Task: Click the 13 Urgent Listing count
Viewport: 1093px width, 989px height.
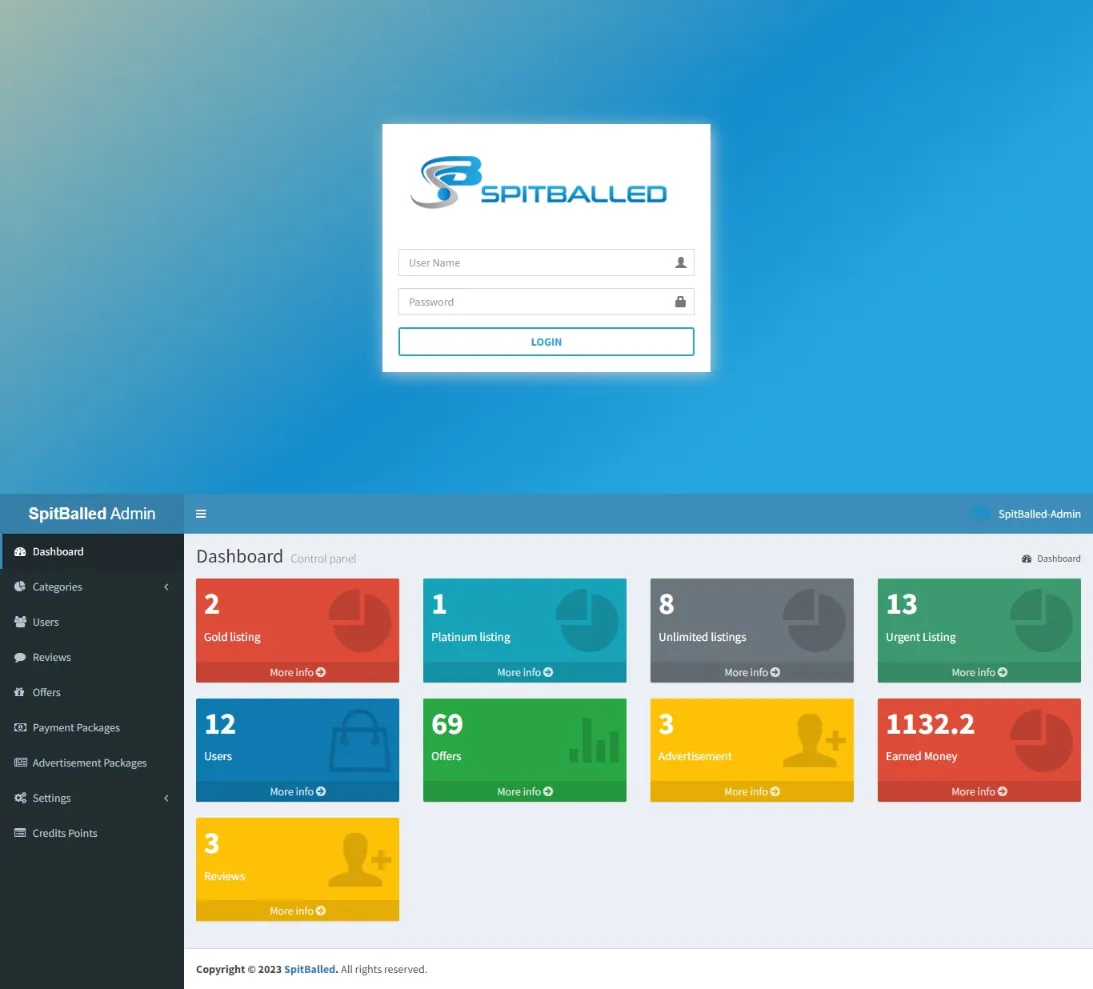Action: (x=901, y=604)
